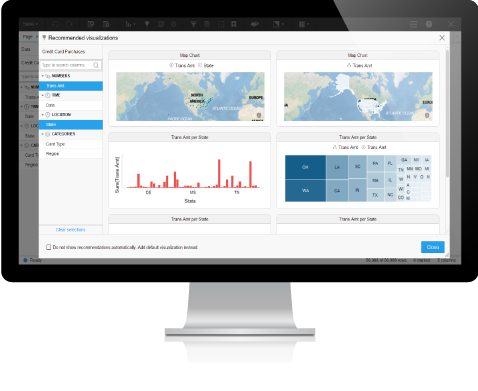The height and width of the screenshot is (391, 478).
Task: Open the bar chart visualization type dropdown
Action: click(x=130, y=24)
